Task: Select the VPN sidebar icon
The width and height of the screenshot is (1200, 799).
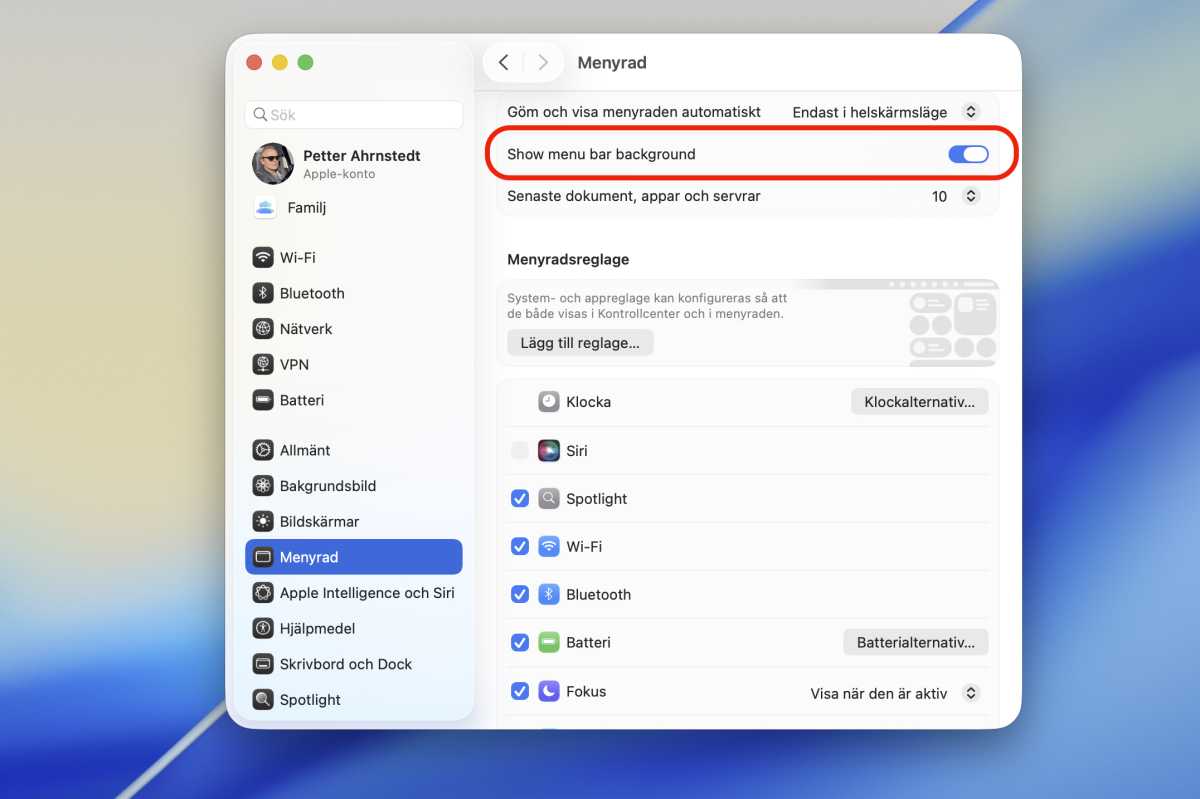Action: 262,364
